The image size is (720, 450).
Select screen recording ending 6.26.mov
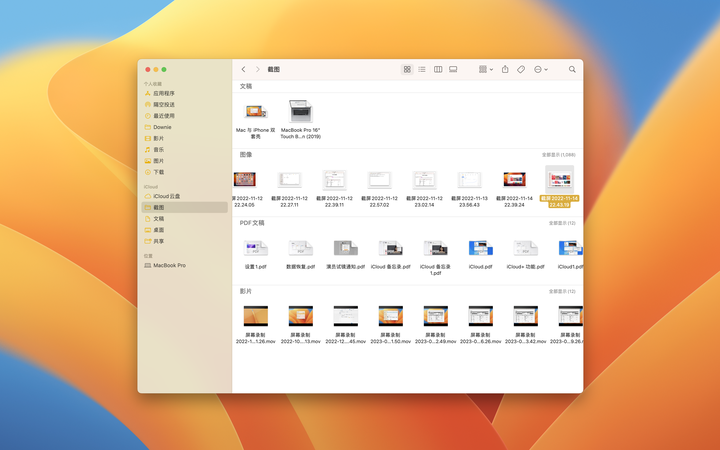[x=480, y=325]
